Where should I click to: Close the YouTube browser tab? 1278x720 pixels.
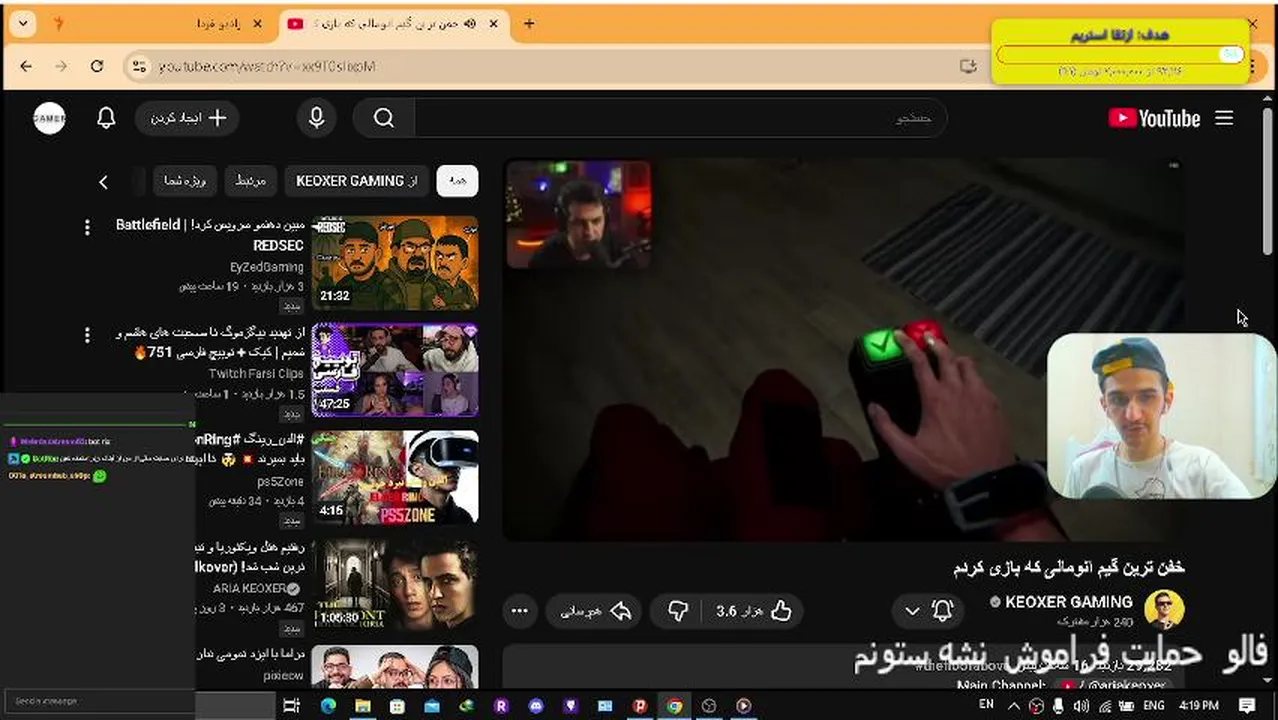click(x=492, y=24)
